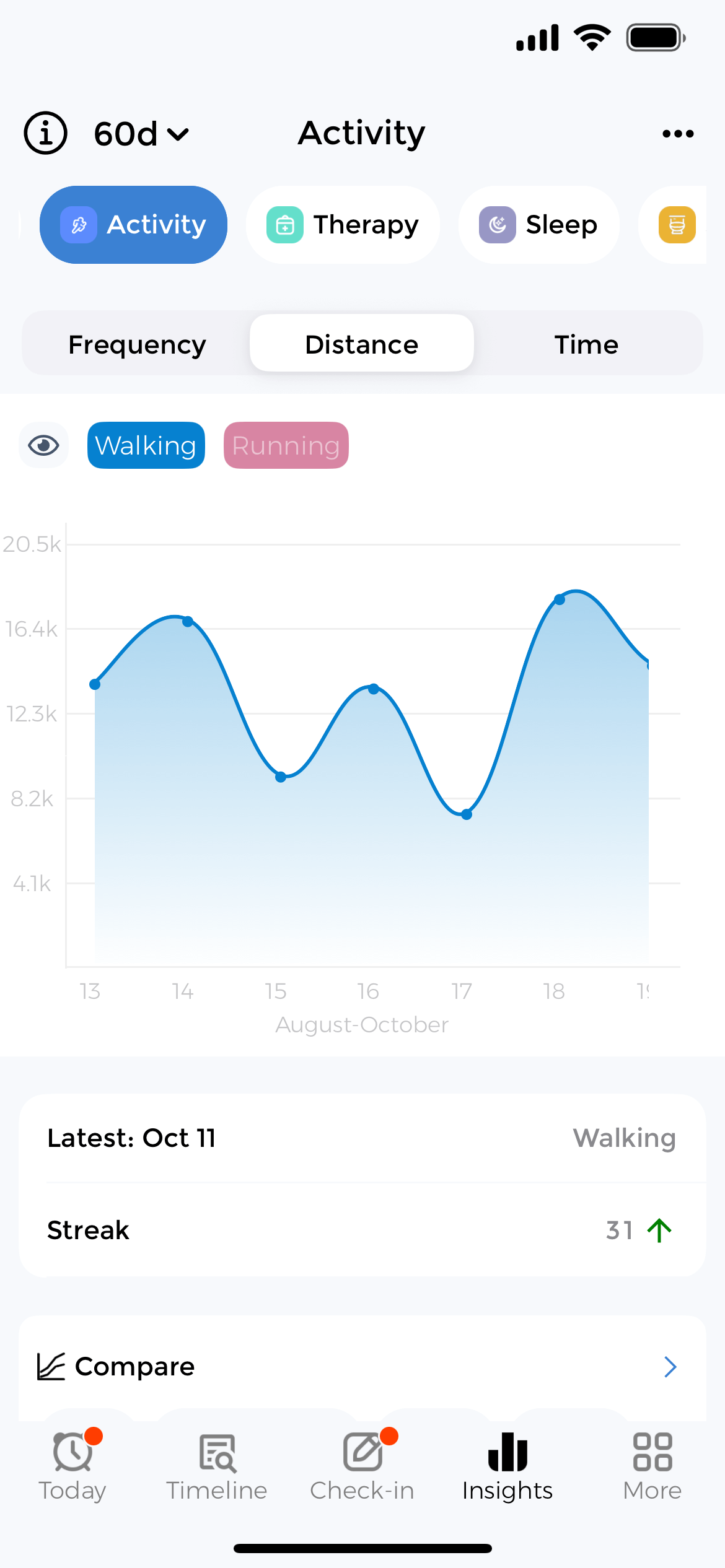Select the Therapy category chip

343,225
